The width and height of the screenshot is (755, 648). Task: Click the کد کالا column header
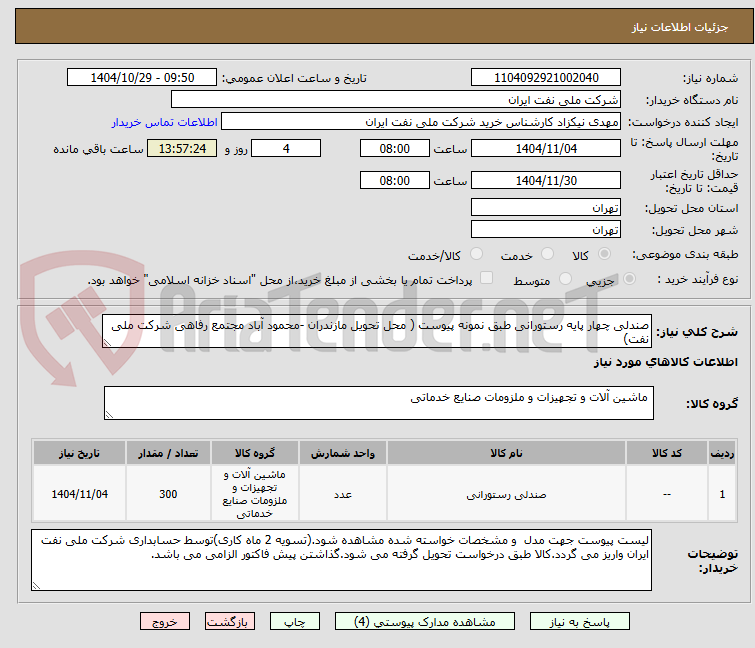tap(667, 453)
